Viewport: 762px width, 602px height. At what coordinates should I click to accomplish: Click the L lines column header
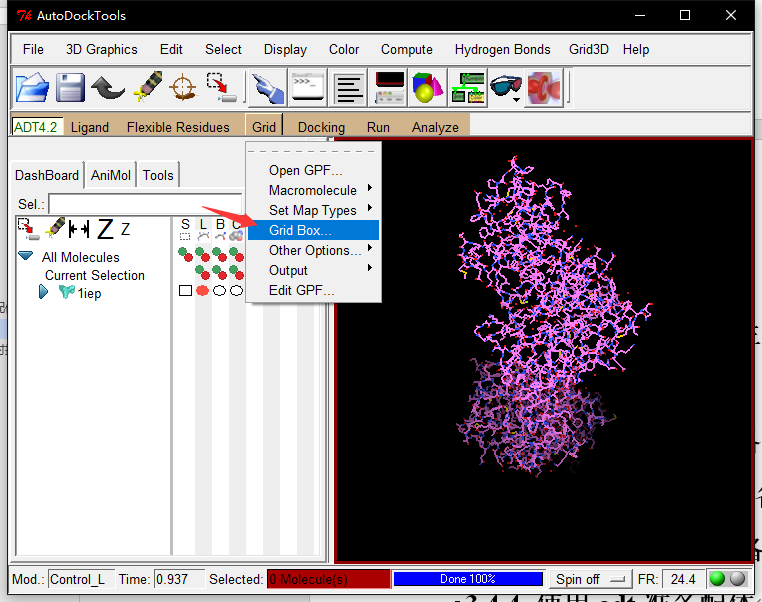point(203,229)
